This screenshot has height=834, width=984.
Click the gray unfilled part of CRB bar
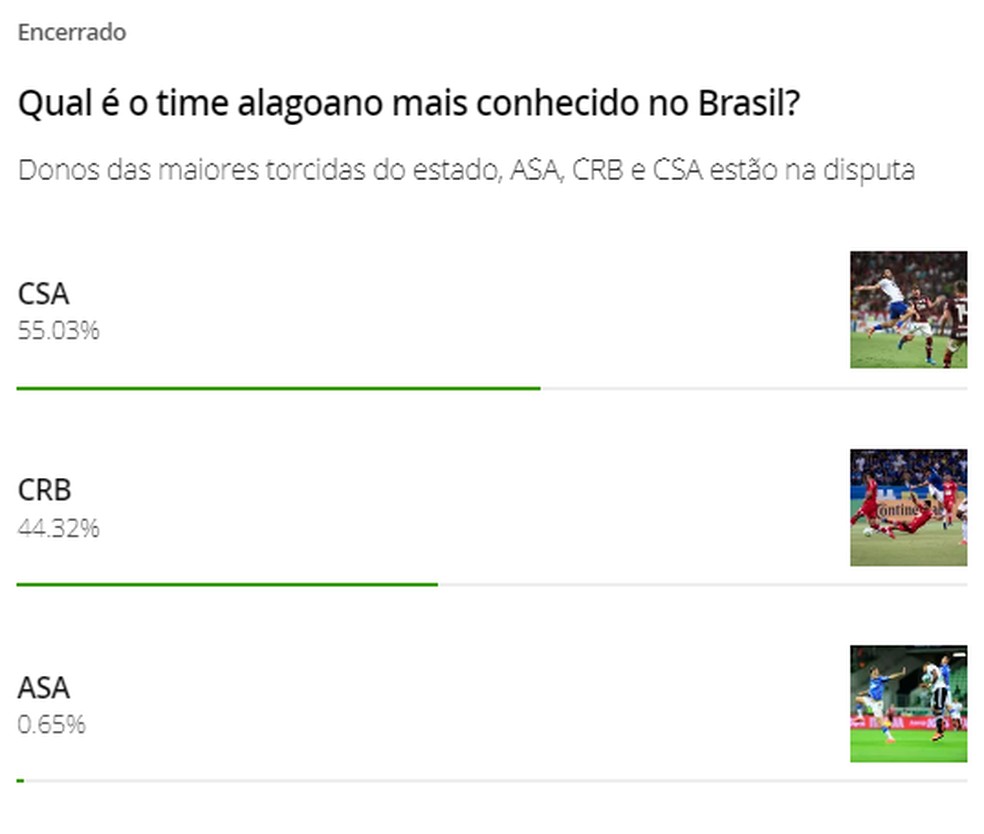click(702, 584)
